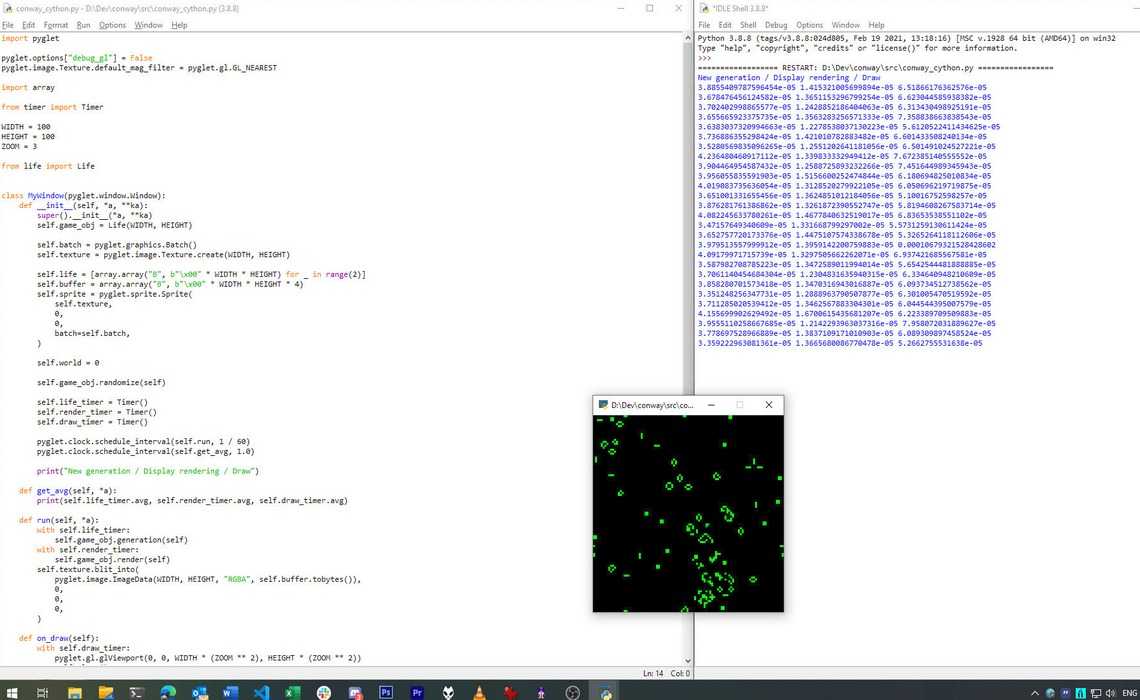Open the Format menu in the editor window

(x=56, y=25)
